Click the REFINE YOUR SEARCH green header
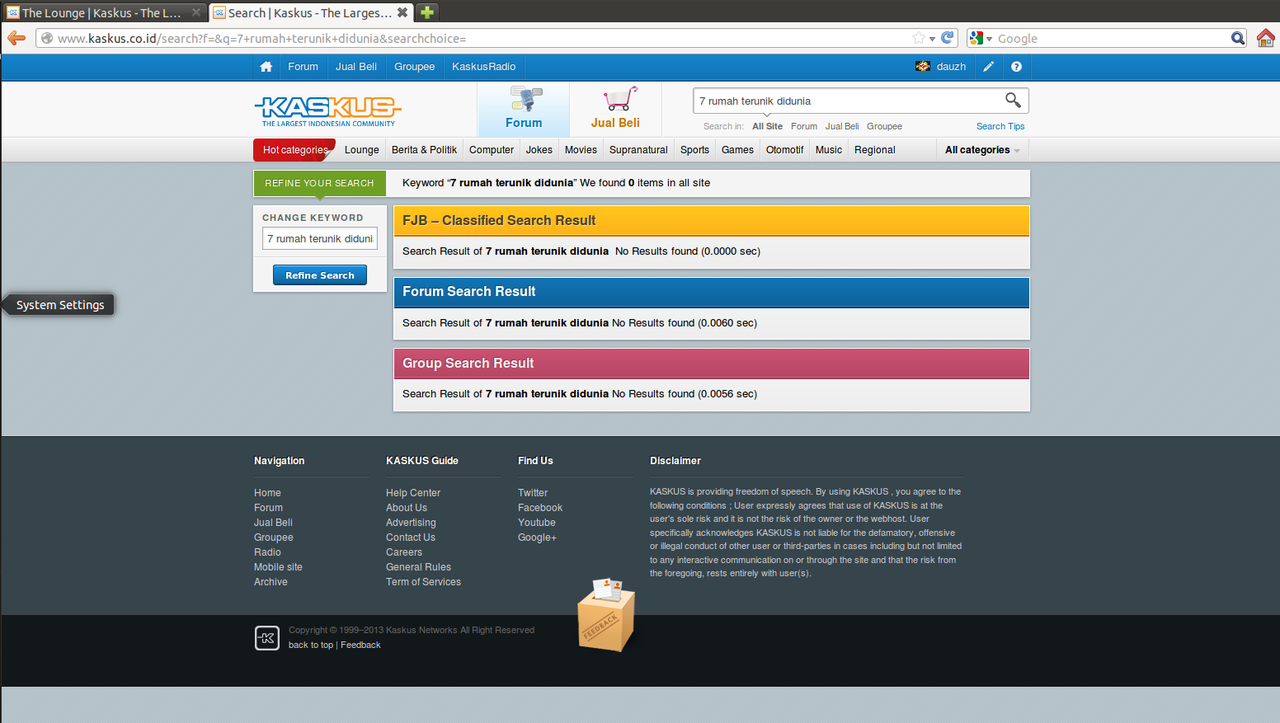 (319, 183)
